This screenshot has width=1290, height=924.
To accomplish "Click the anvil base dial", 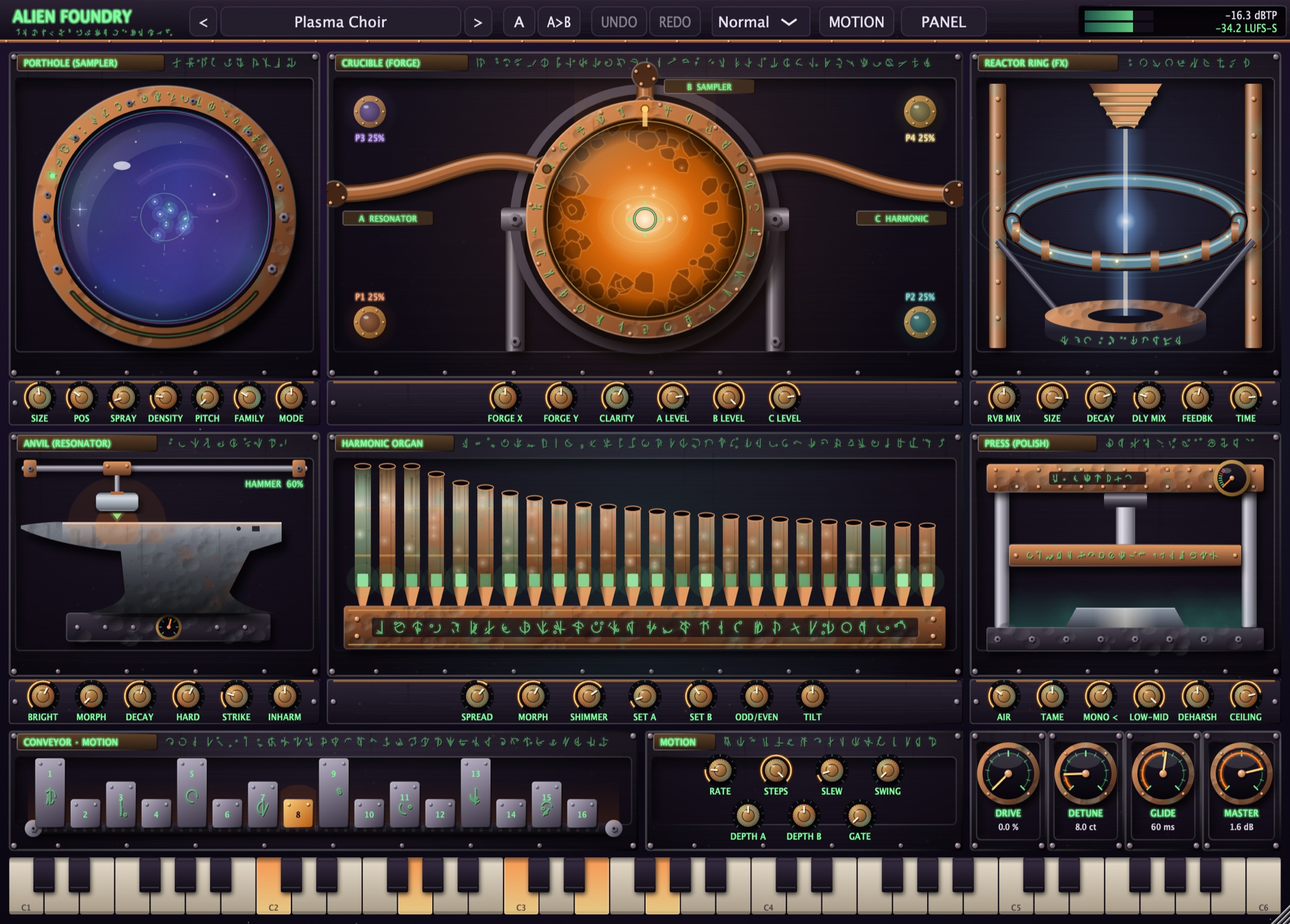I will [x=168, y=627].
